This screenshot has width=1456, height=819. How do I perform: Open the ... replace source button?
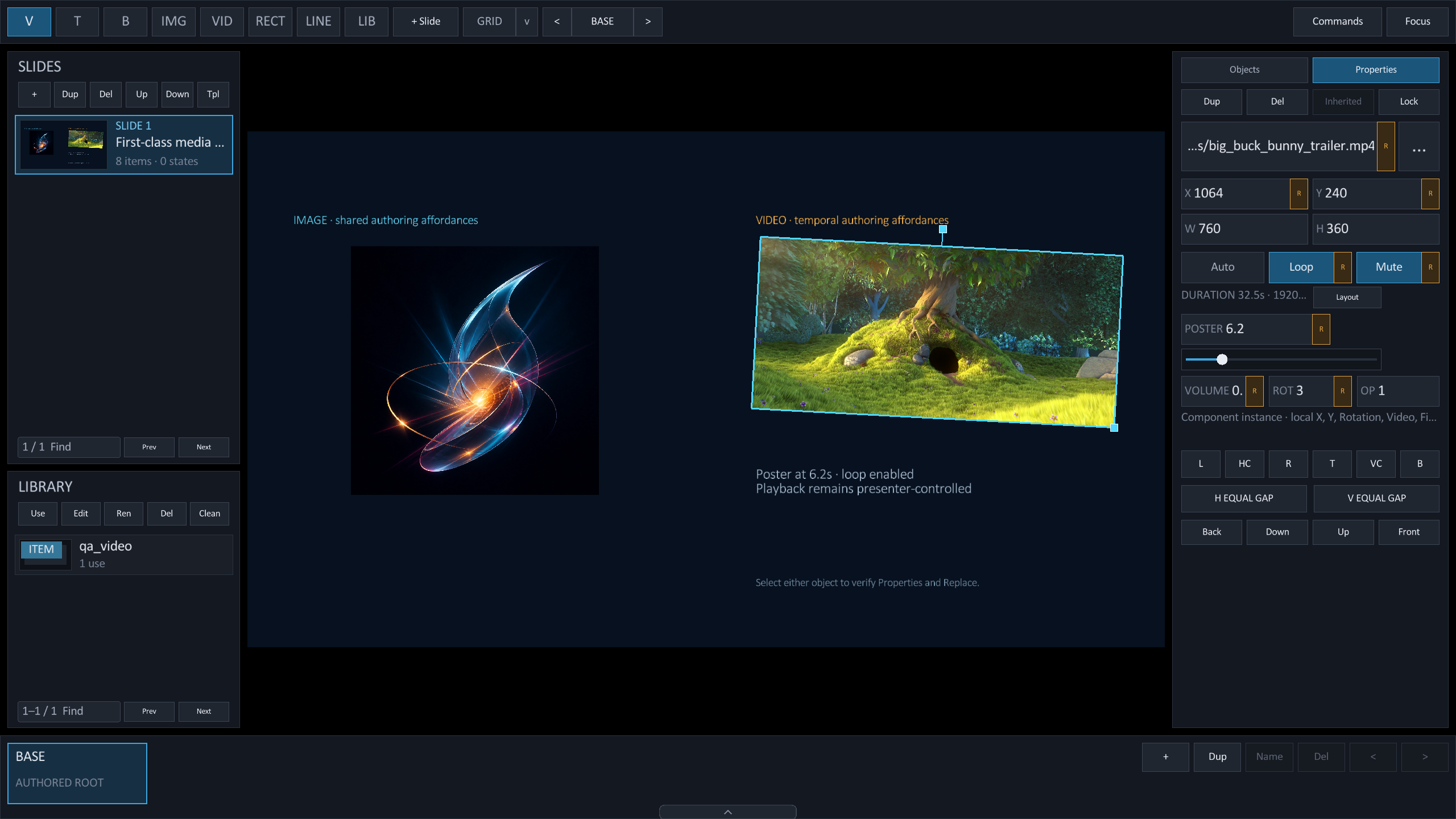coord(1419,147)
